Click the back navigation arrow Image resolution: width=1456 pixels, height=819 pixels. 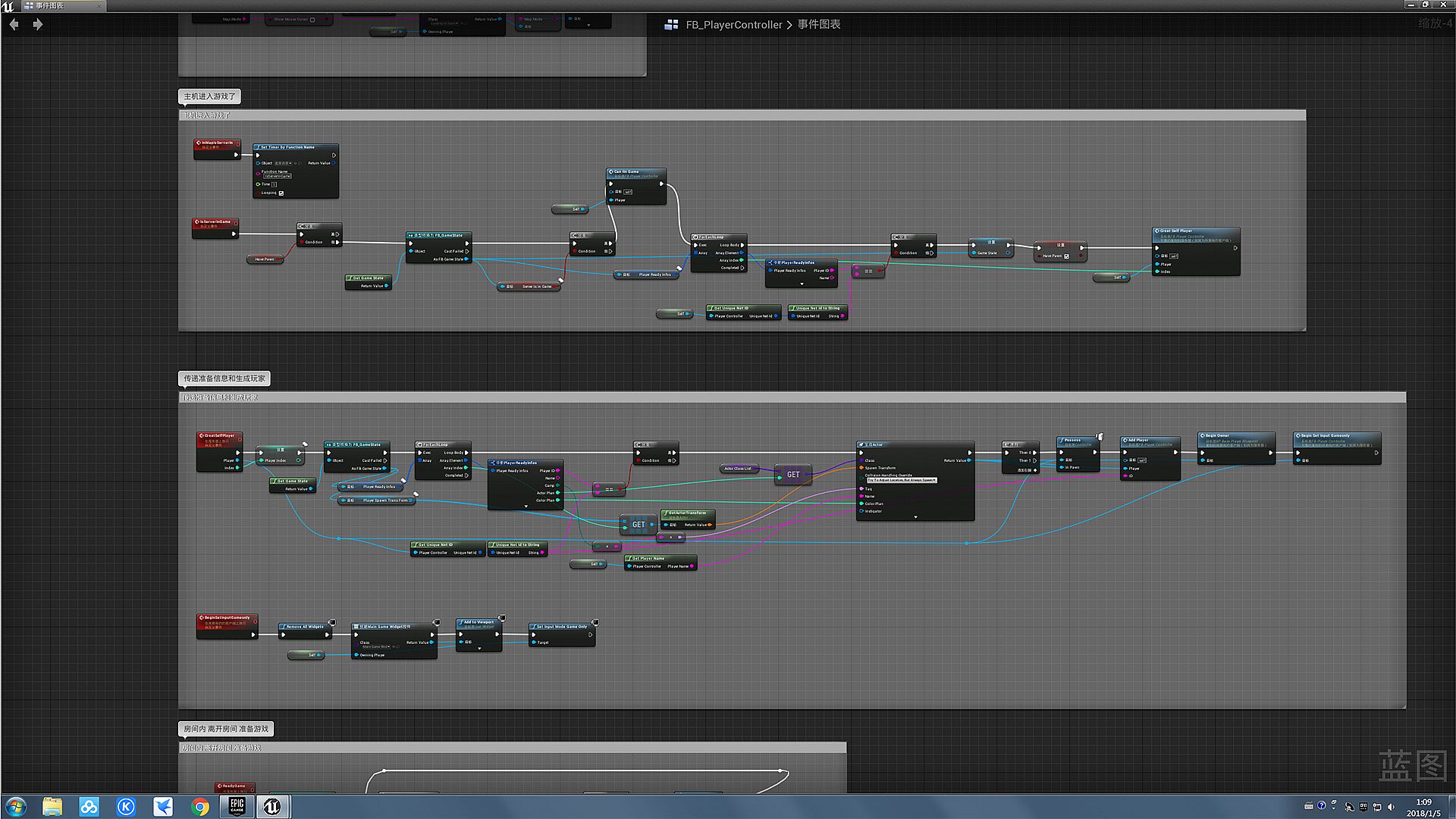click(x=14, y=24)
